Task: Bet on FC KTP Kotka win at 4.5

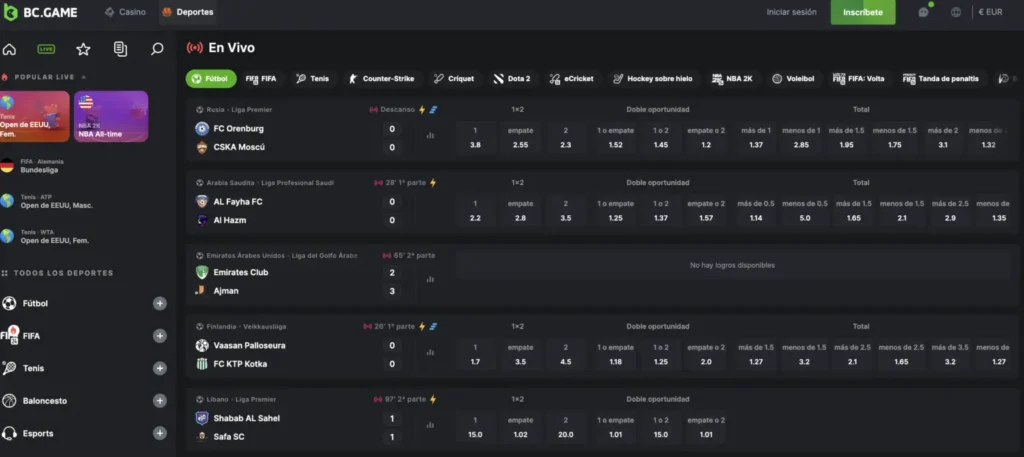Action: click(566, 355)
